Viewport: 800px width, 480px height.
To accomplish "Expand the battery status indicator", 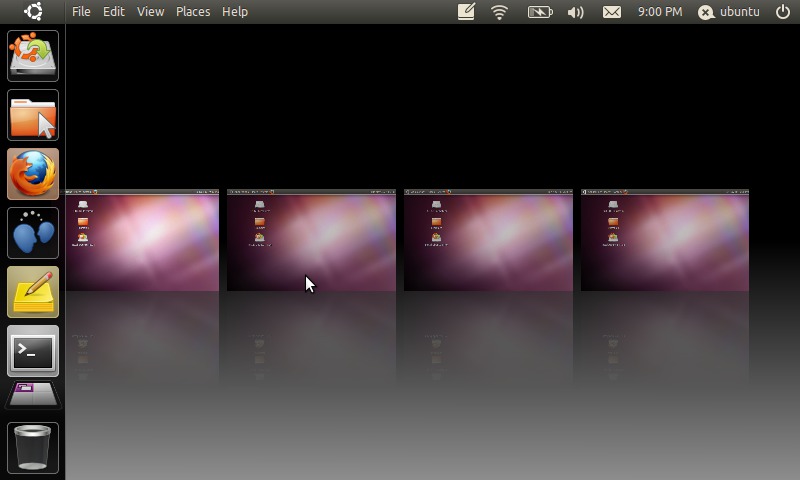I will tap(539, 12).
